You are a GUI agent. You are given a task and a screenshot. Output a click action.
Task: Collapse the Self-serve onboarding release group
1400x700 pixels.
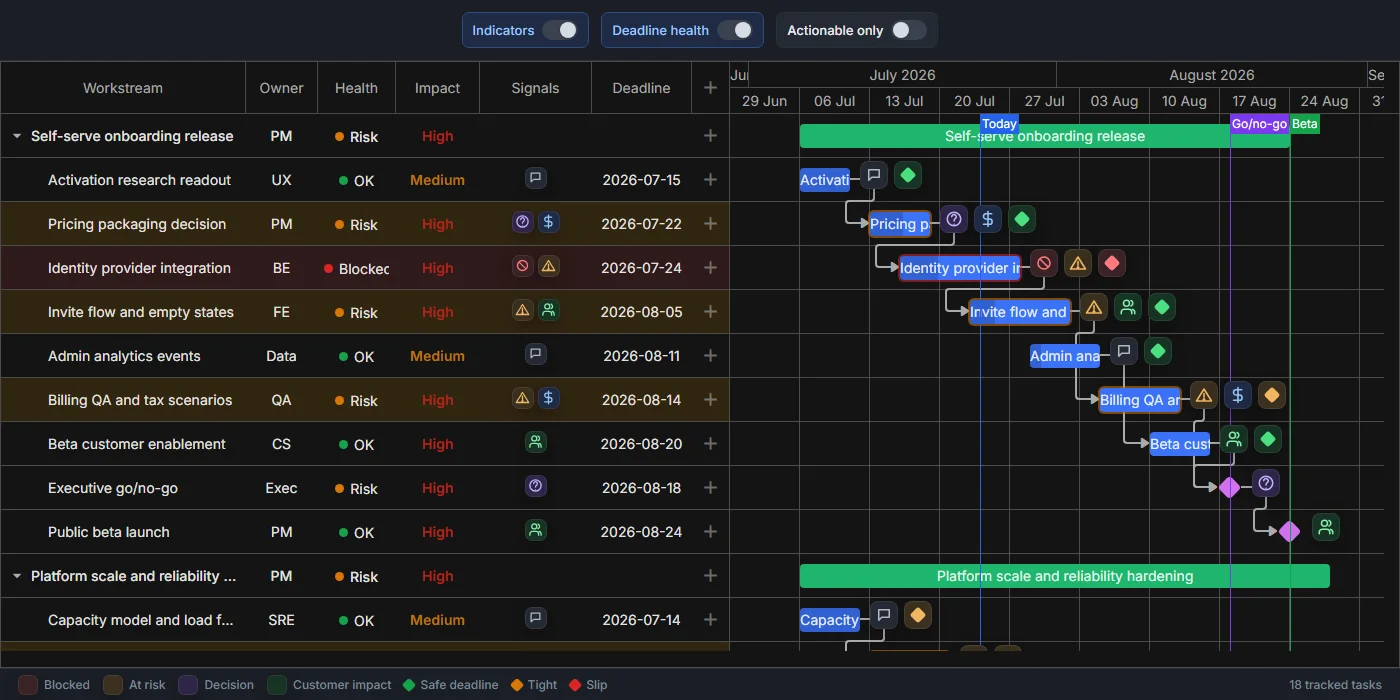(x=17, y=136)
